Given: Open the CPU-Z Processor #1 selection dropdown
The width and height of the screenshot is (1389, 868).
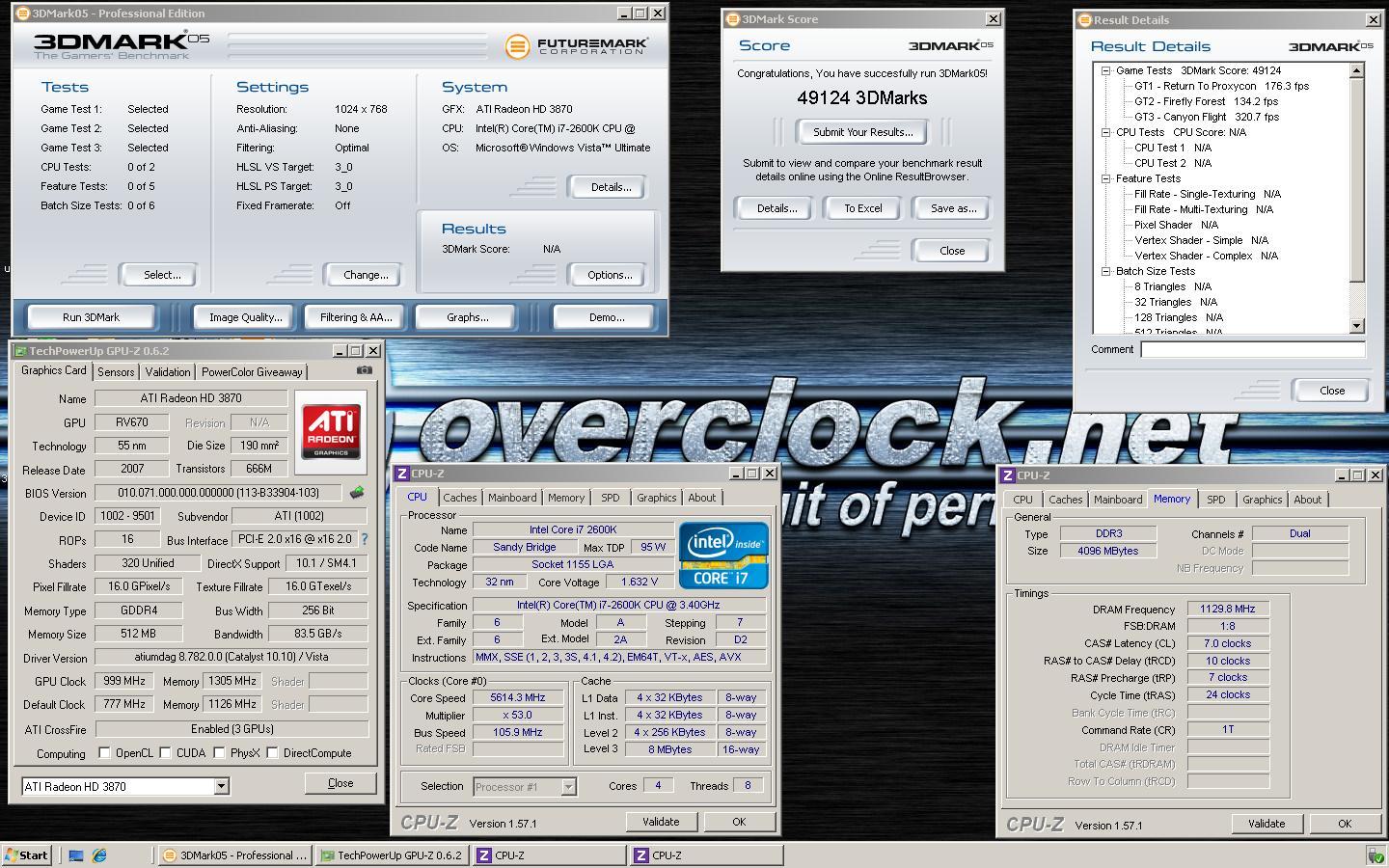Looking at the screenshot, I should 568,787.
